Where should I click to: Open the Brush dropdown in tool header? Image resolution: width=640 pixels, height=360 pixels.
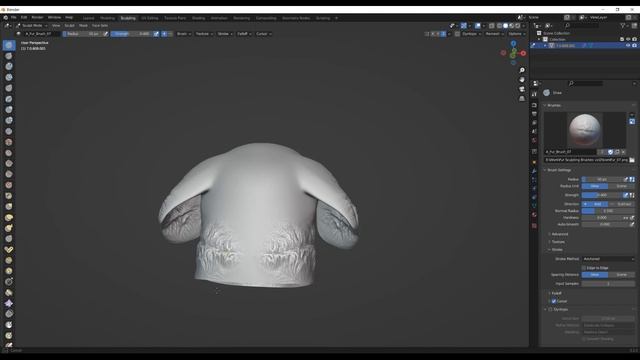coord(184,34)
